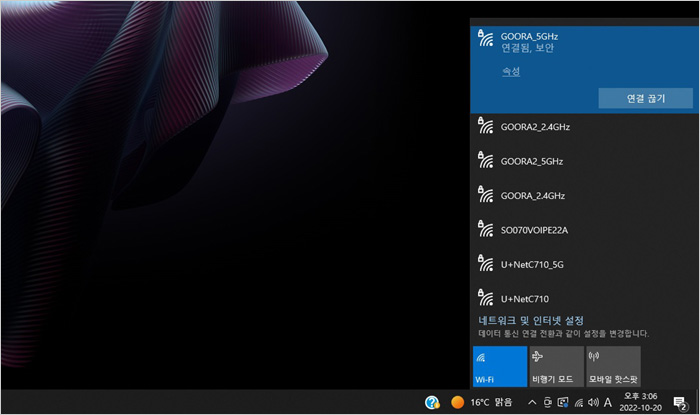Open the clock showing 오후 3:06
This screenshot has height=415, width=700.
641,402
